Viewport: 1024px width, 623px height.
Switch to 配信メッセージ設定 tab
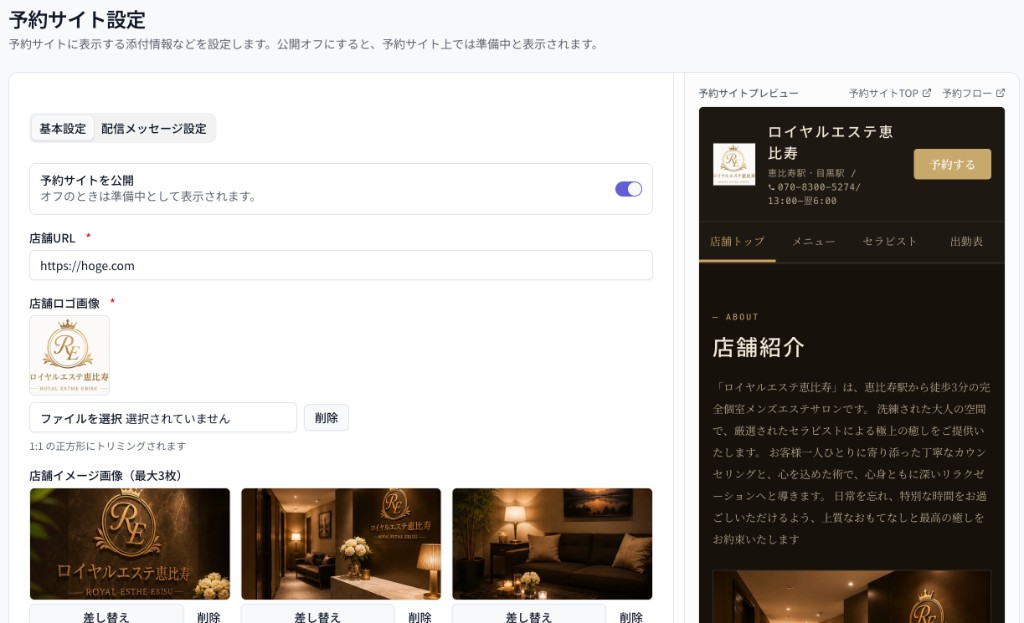153,129
